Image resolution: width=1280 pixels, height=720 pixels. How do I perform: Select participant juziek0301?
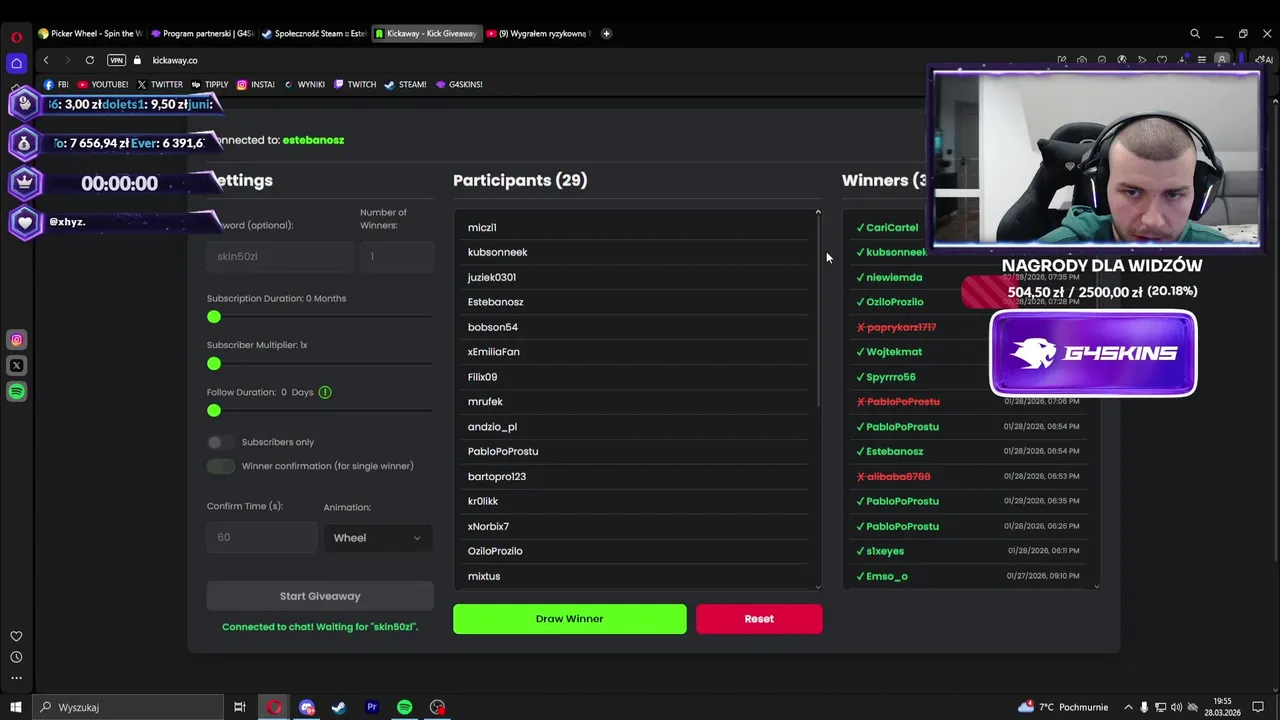tap(636, 277)
